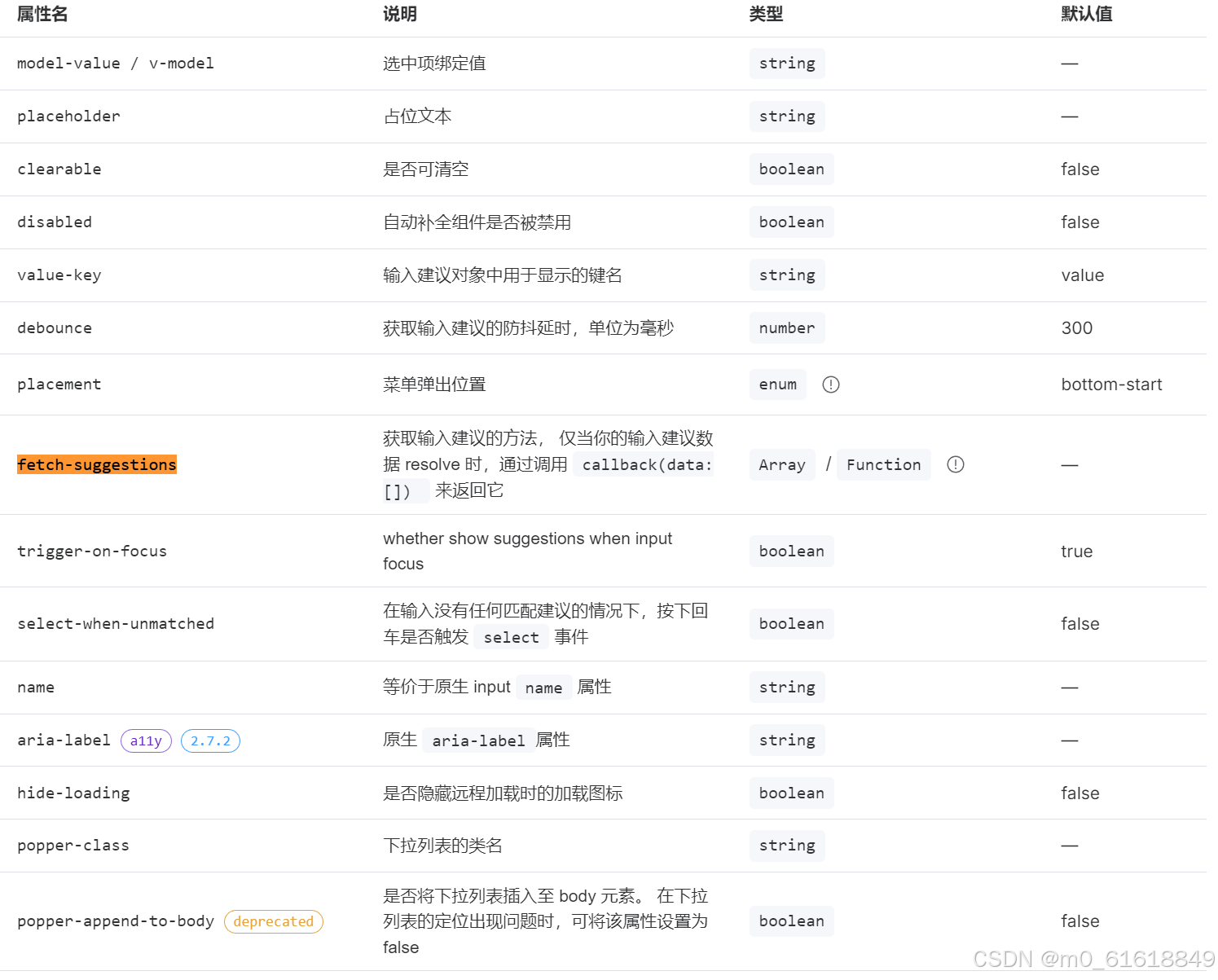This screenshot has height=980, width=1218.
Task: Click the deprecated badge on popper-append-to-body
Action: click(x=274, y=921)
